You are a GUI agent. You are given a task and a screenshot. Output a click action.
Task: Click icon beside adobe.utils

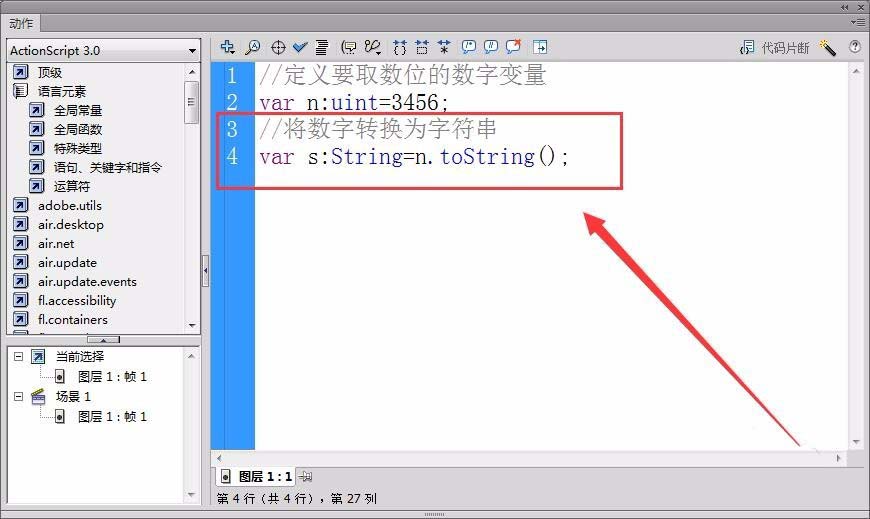(x=20, y=205)
